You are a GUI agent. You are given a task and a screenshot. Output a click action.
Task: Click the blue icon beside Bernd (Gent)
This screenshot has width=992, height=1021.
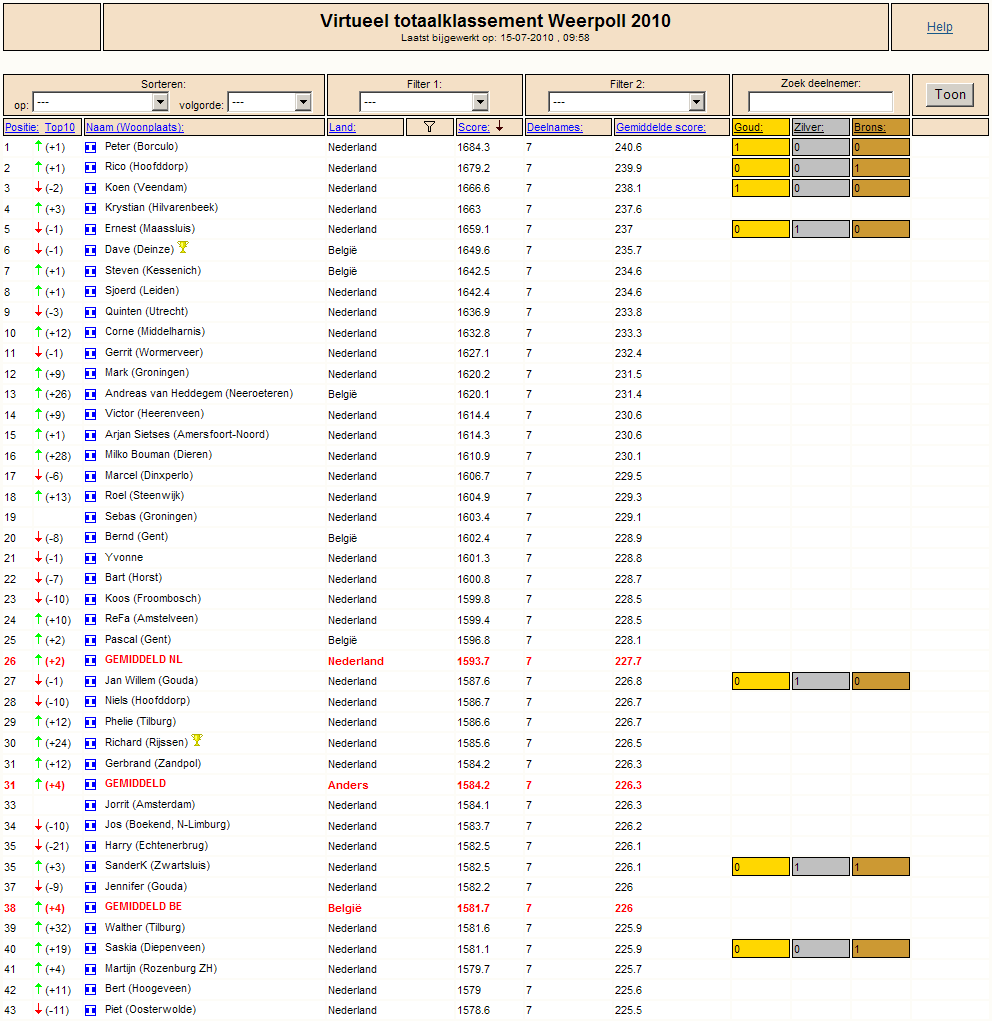click(91, 538)
